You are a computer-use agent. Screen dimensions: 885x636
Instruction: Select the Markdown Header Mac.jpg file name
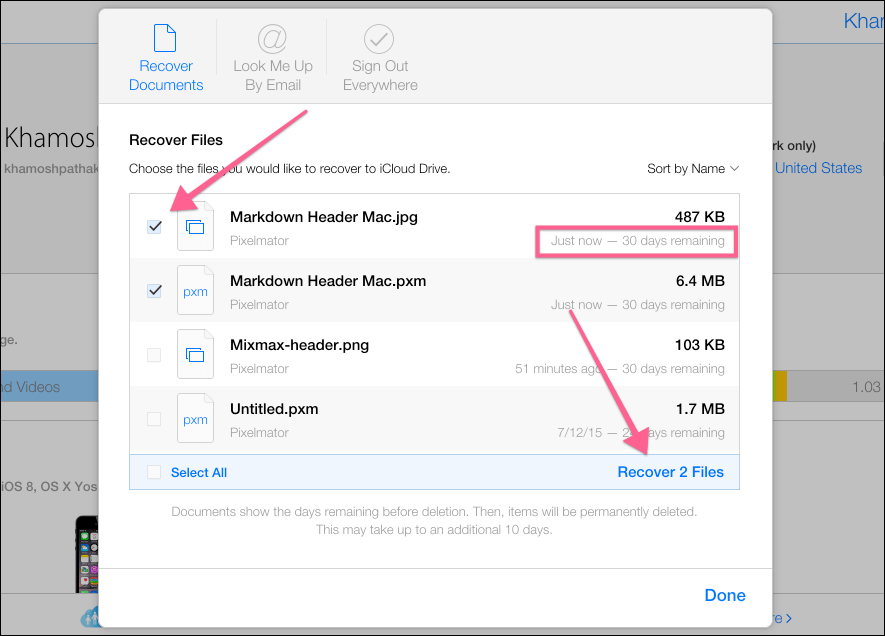tap(323, 217)
